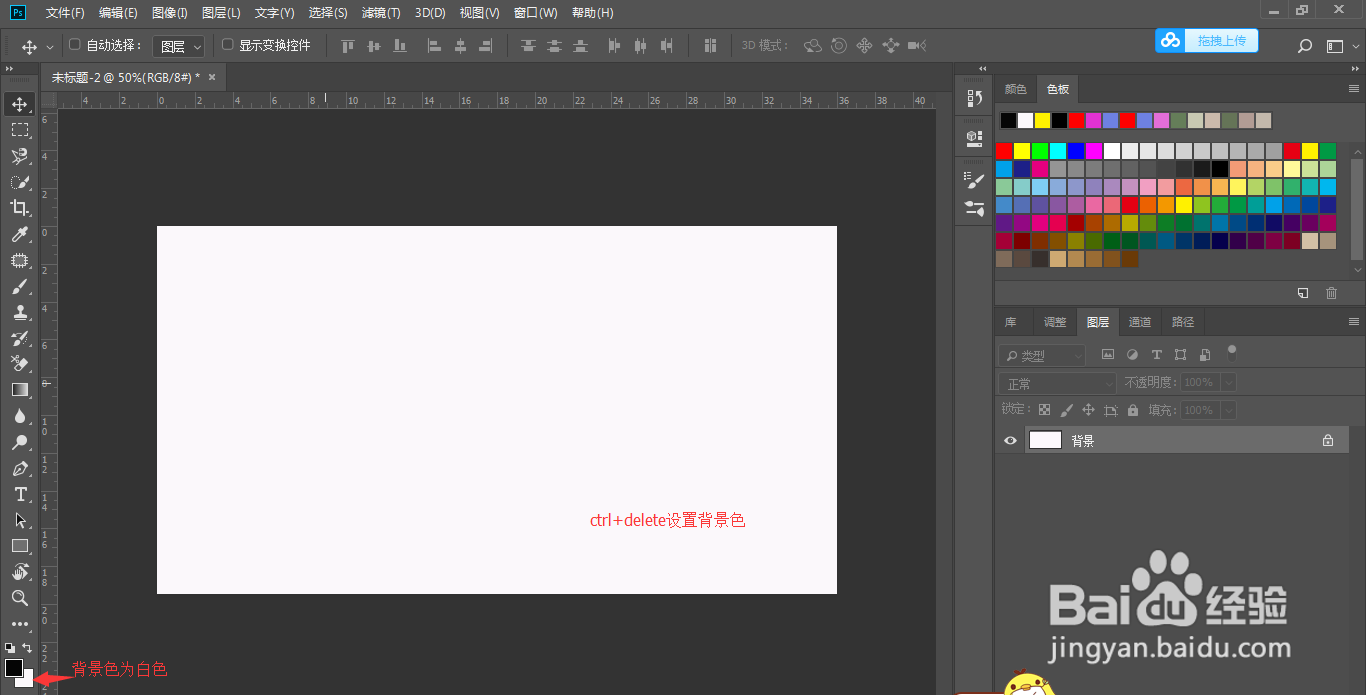
Task: Hide the 背景 layer visibility eye
Action: pos(1010,440)
